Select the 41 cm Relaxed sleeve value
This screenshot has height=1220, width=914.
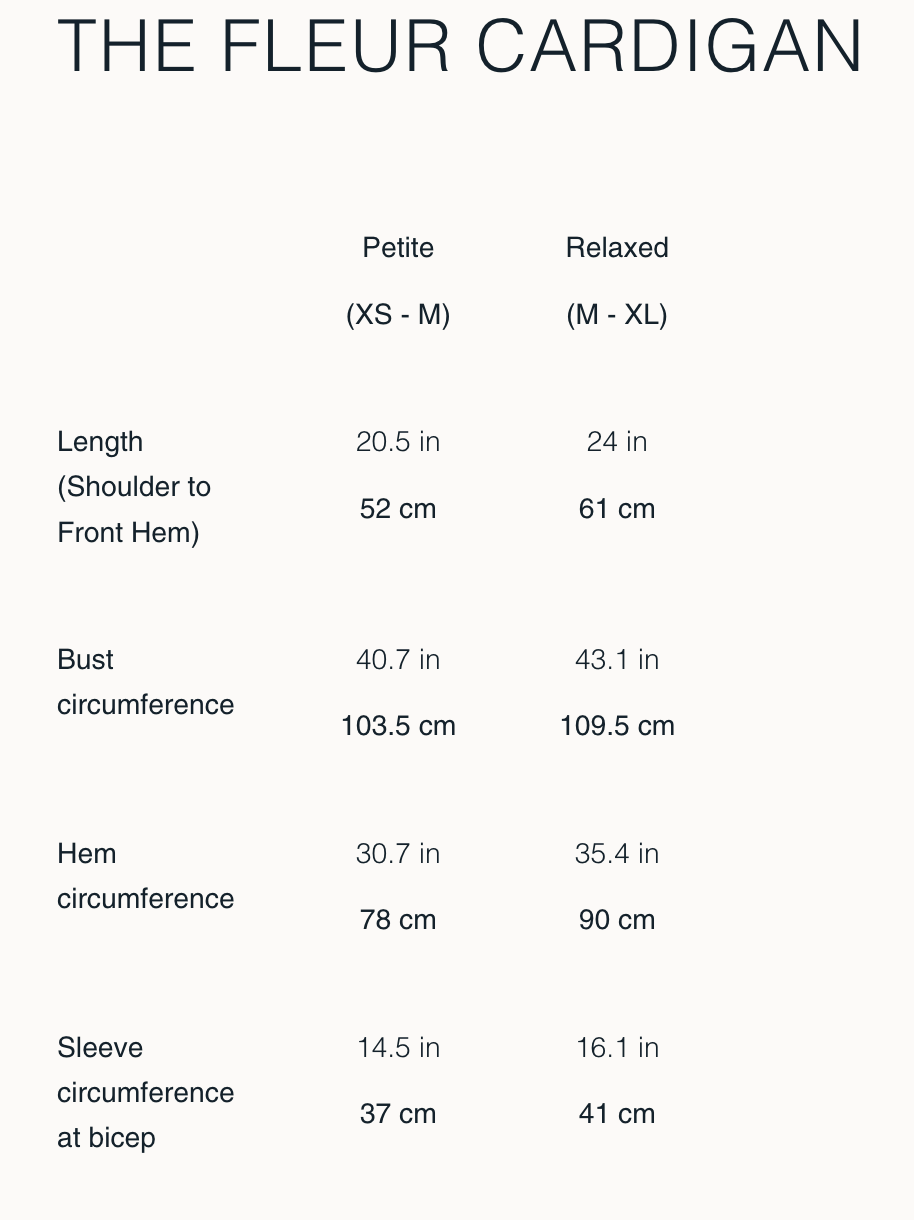617,1113
